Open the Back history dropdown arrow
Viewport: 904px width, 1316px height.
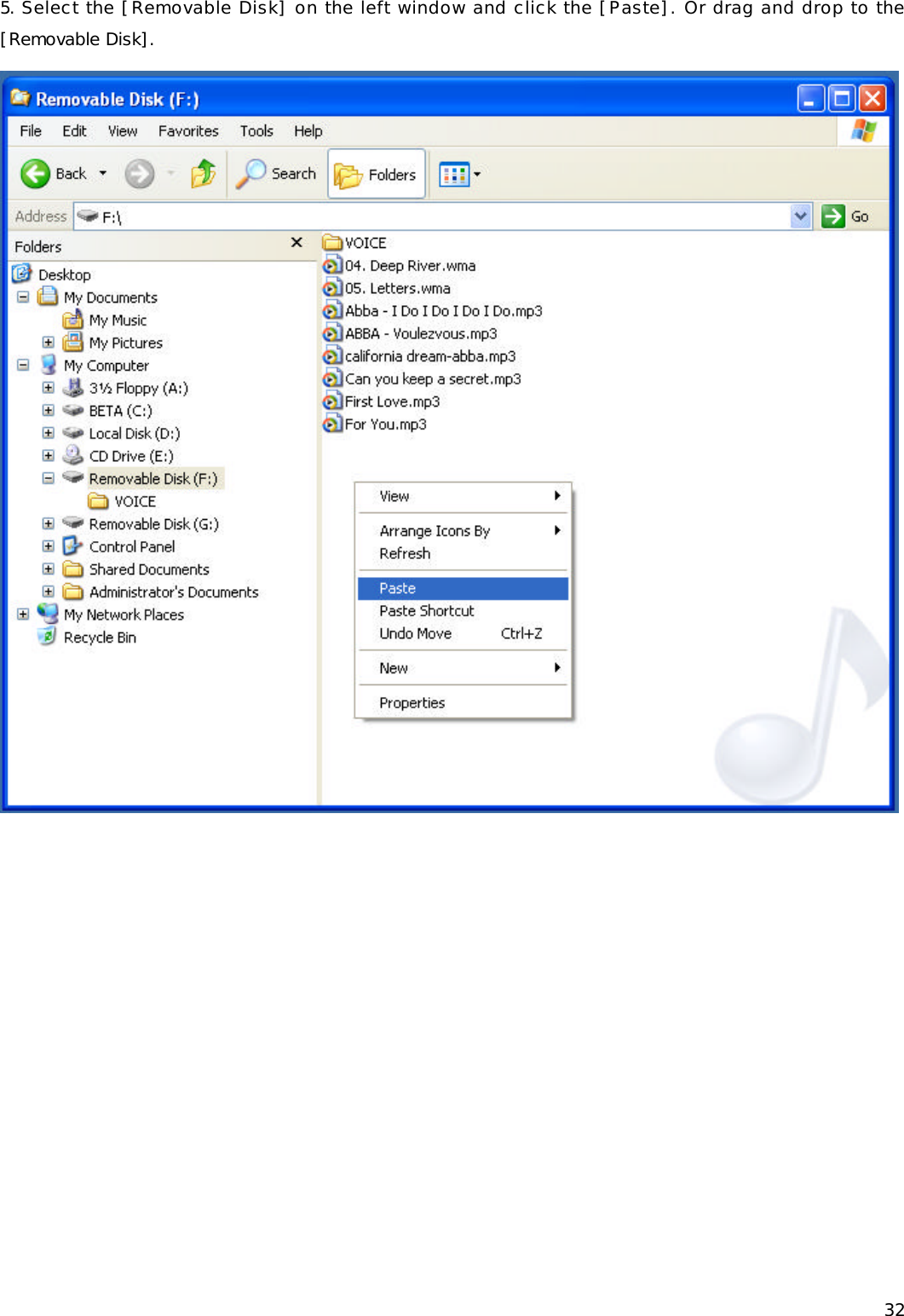(103, 174)
